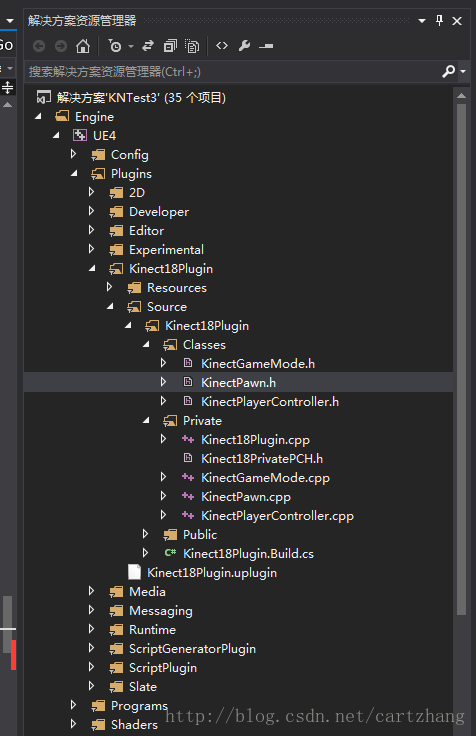Collapse all items in Solution Explorer
The image size is (476, 736).
tap(170, 46)
